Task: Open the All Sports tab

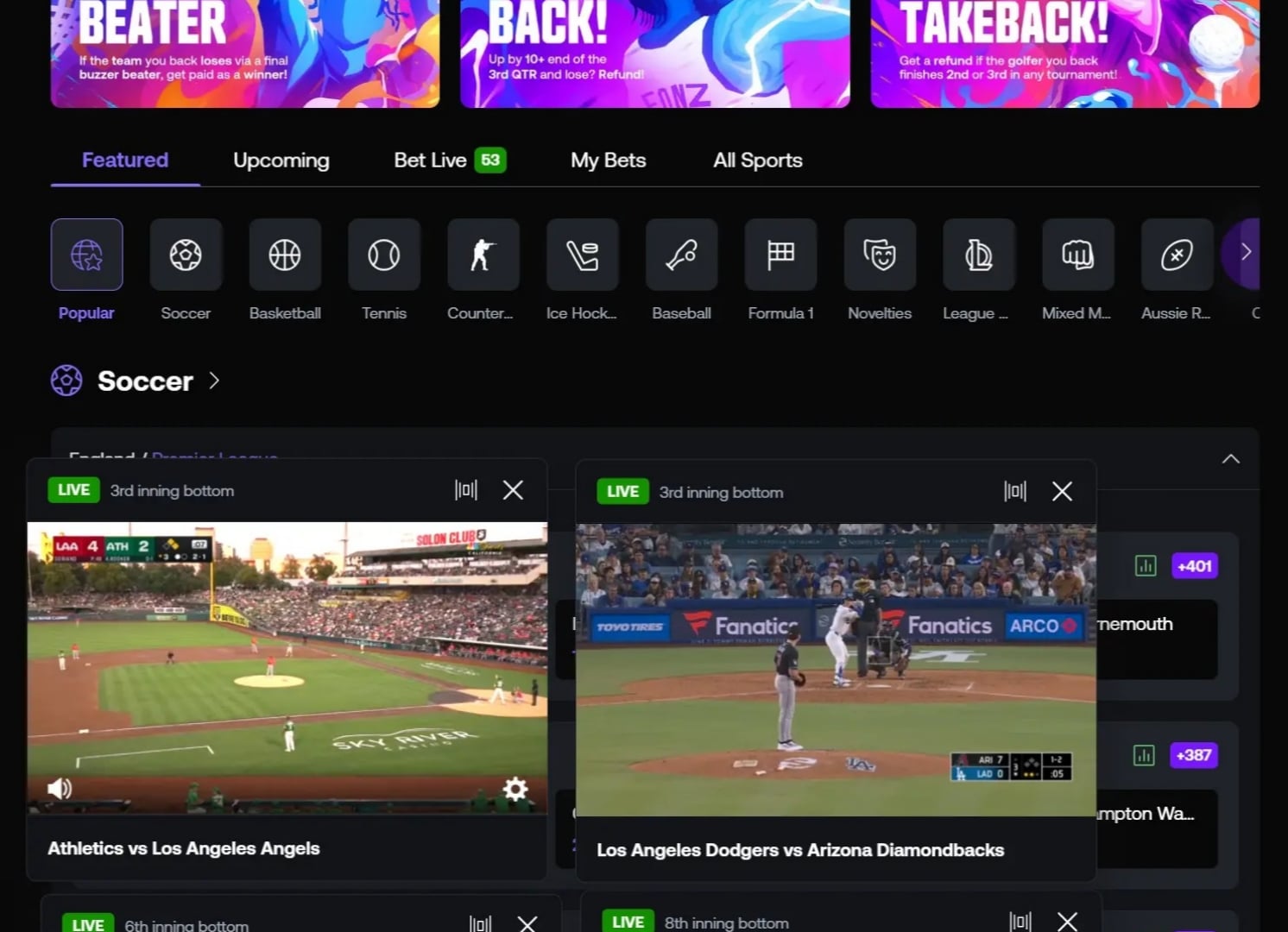Action: 758,160
